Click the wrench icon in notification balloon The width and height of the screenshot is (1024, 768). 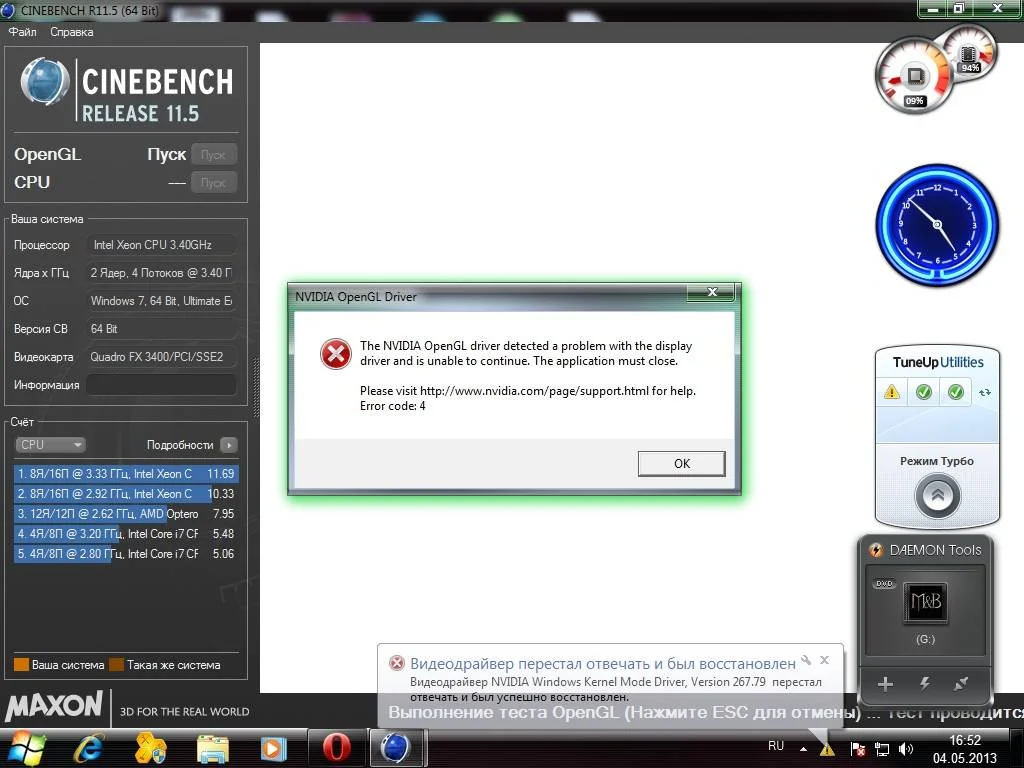[x=806, y=660]
